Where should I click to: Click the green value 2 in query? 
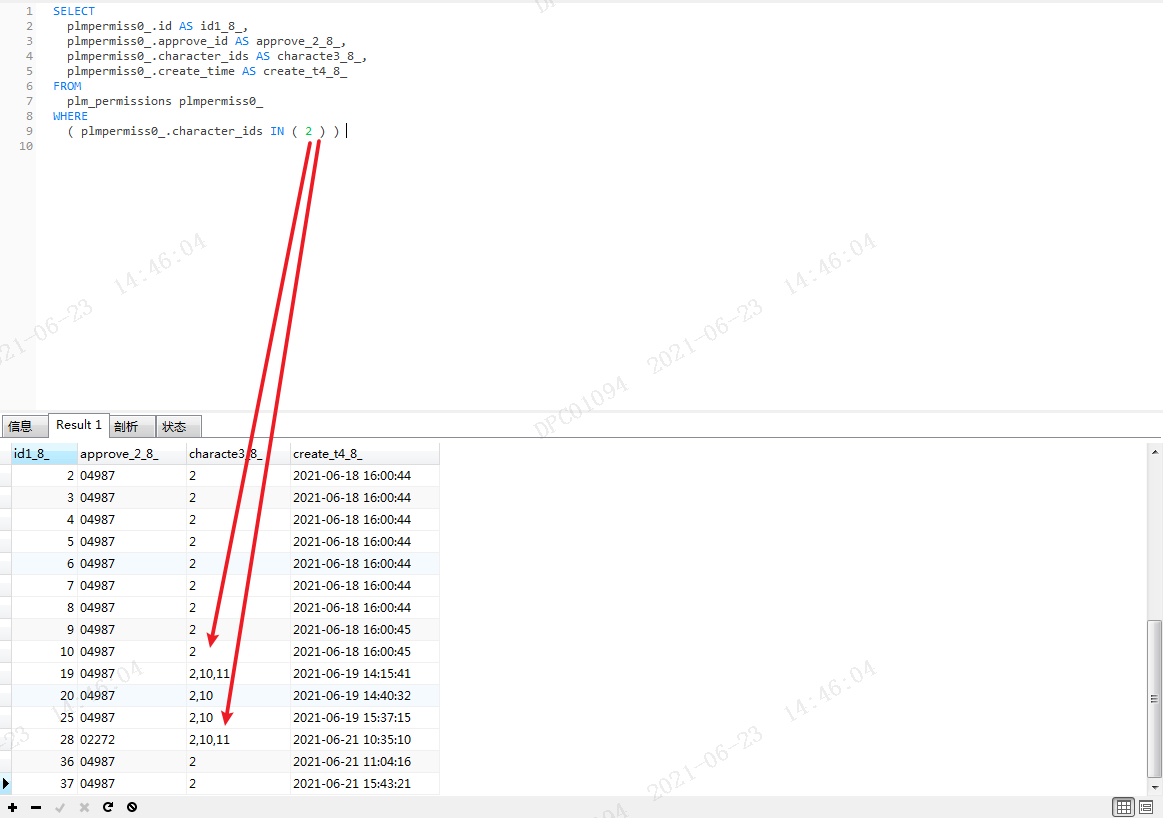[309, 131]
